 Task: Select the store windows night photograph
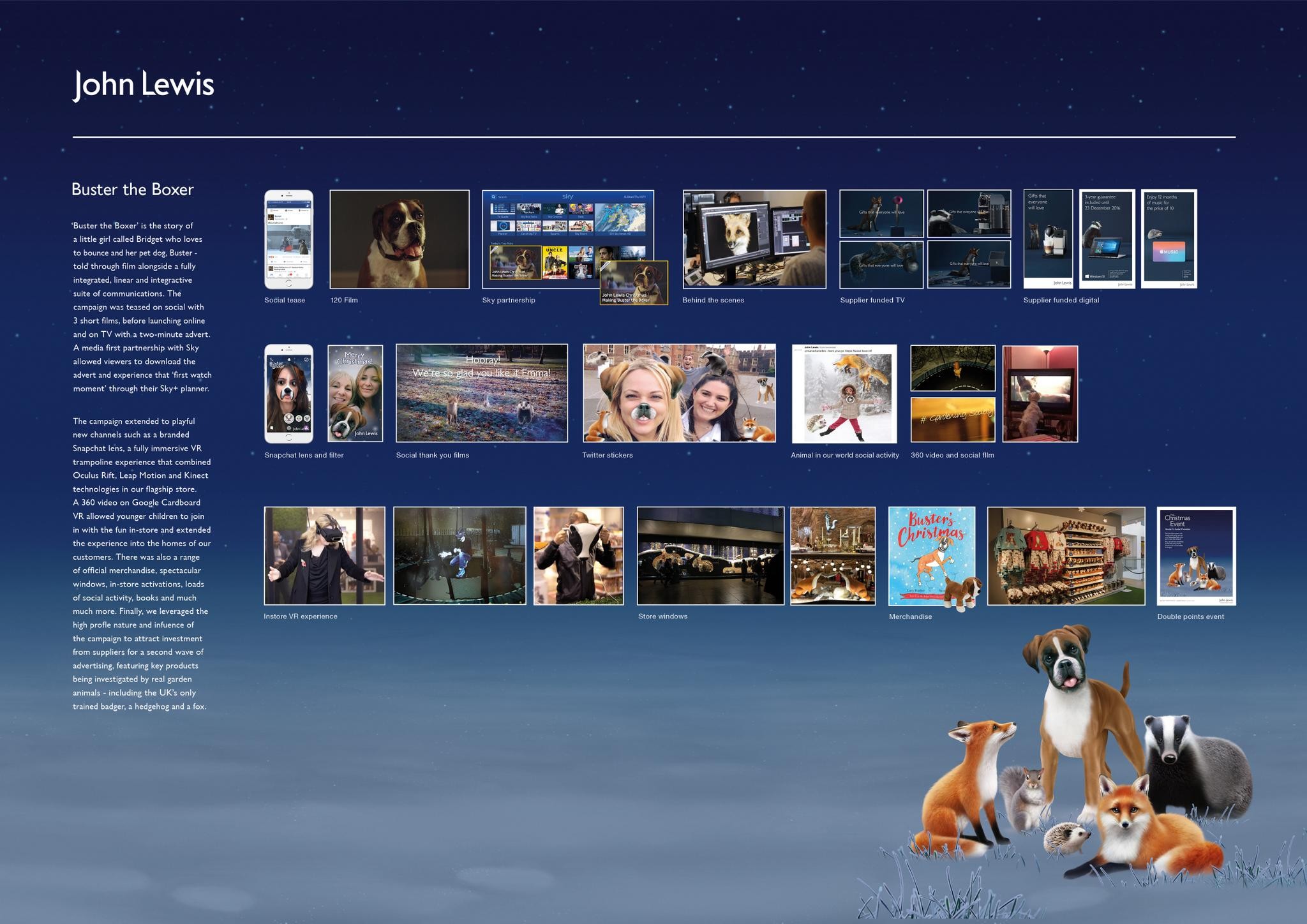point(710,556)
